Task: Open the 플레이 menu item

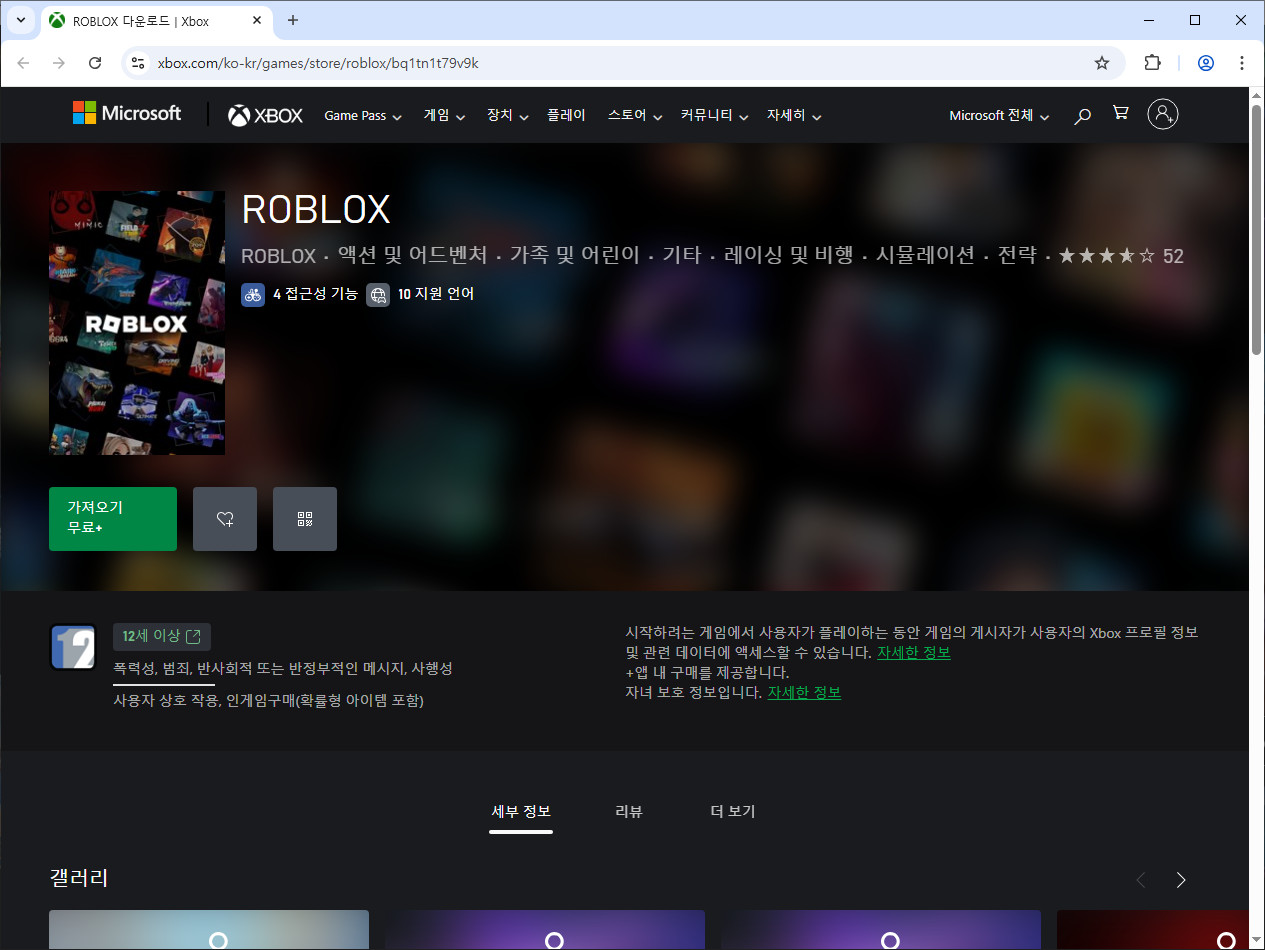Action: pos(567,116)
